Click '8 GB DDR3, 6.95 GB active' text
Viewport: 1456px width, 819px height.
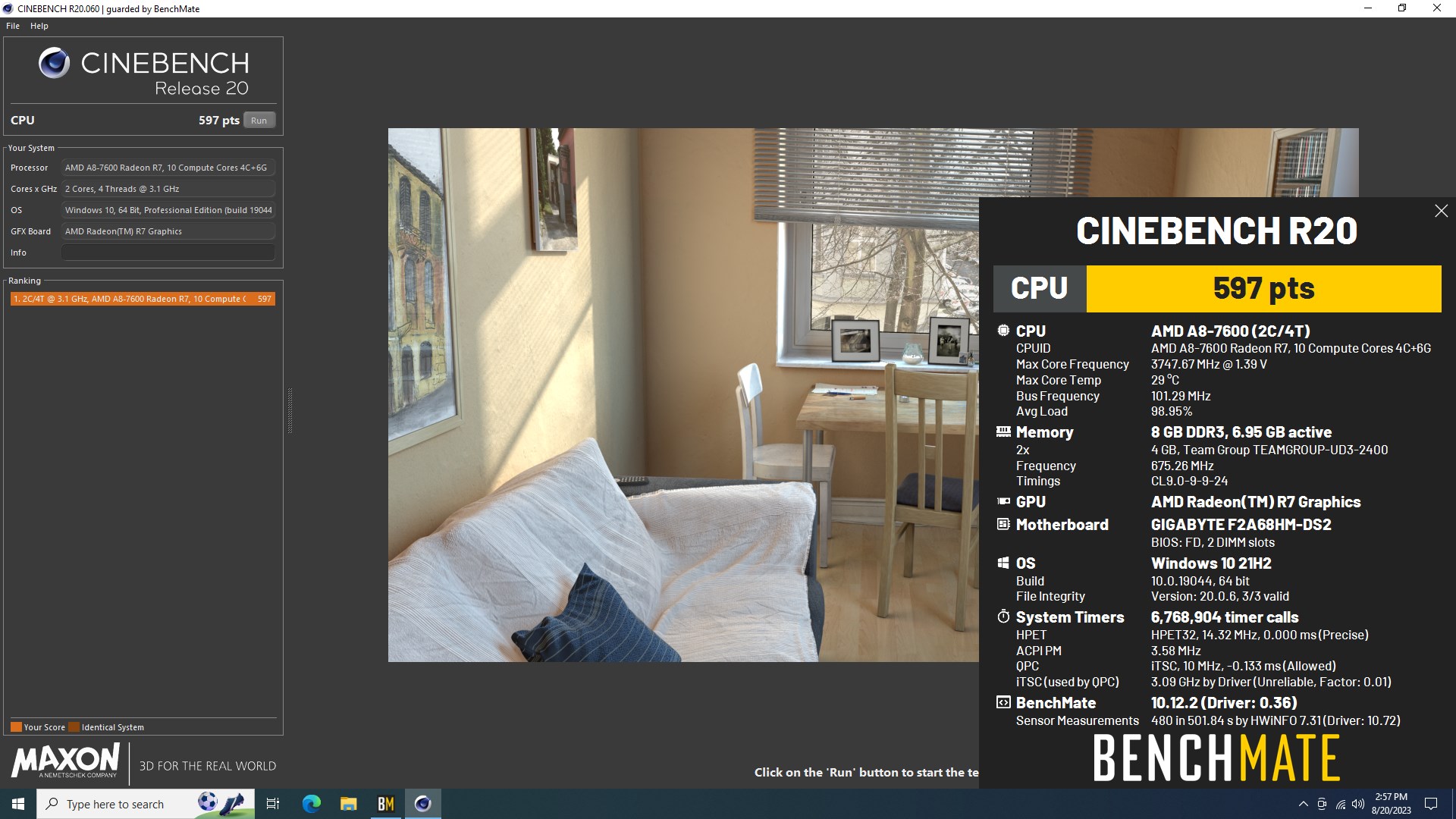(x=1241, y=431)
